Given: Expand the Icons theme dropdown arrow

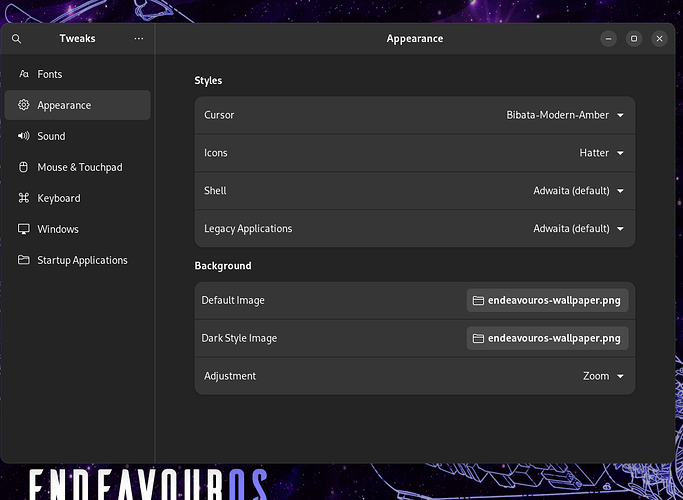Looking at the screenshot, I should pyautogui.click(x=620, y=153).
